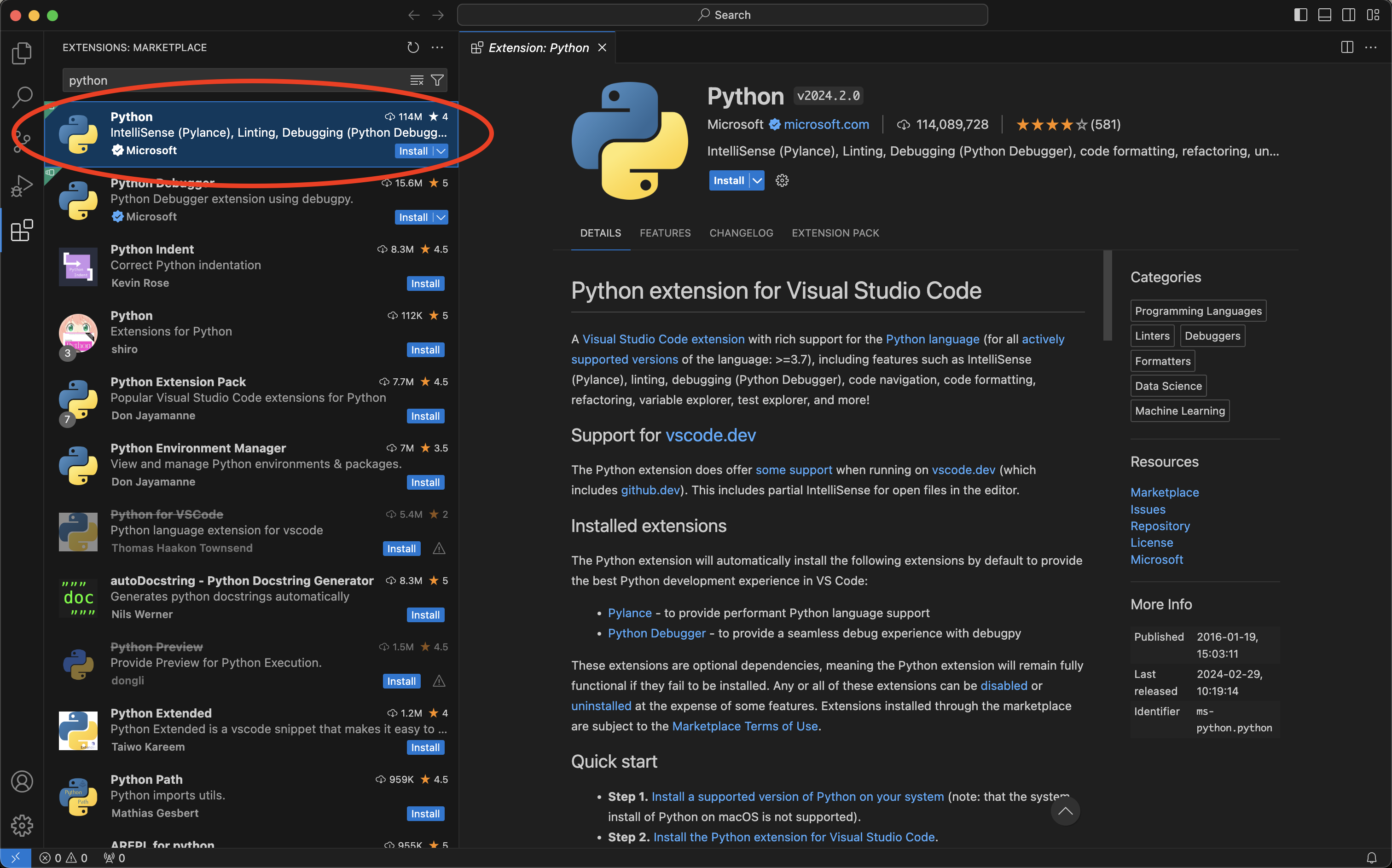Toggle bottom panel layout icon
This screenshot has width=1392, height=868.
1325,15
